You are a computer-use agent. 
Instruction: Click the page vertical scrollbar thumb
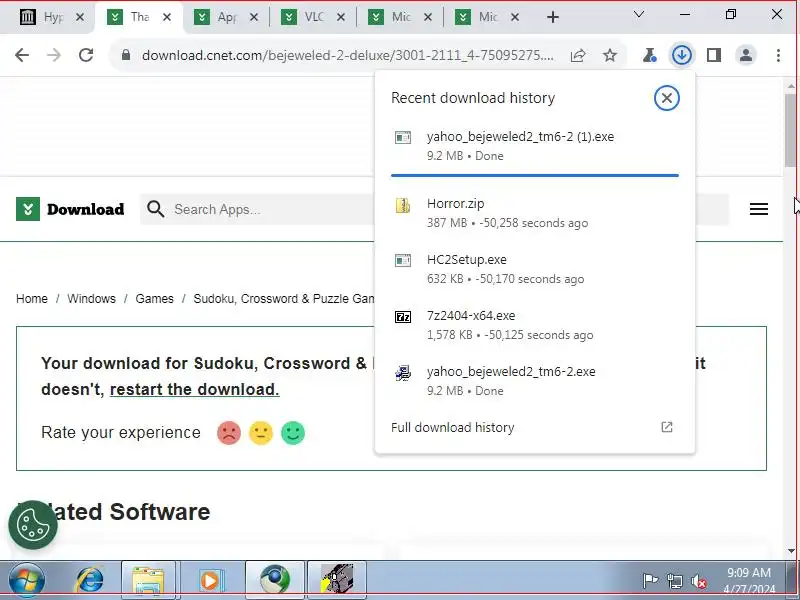click(791, 130)
